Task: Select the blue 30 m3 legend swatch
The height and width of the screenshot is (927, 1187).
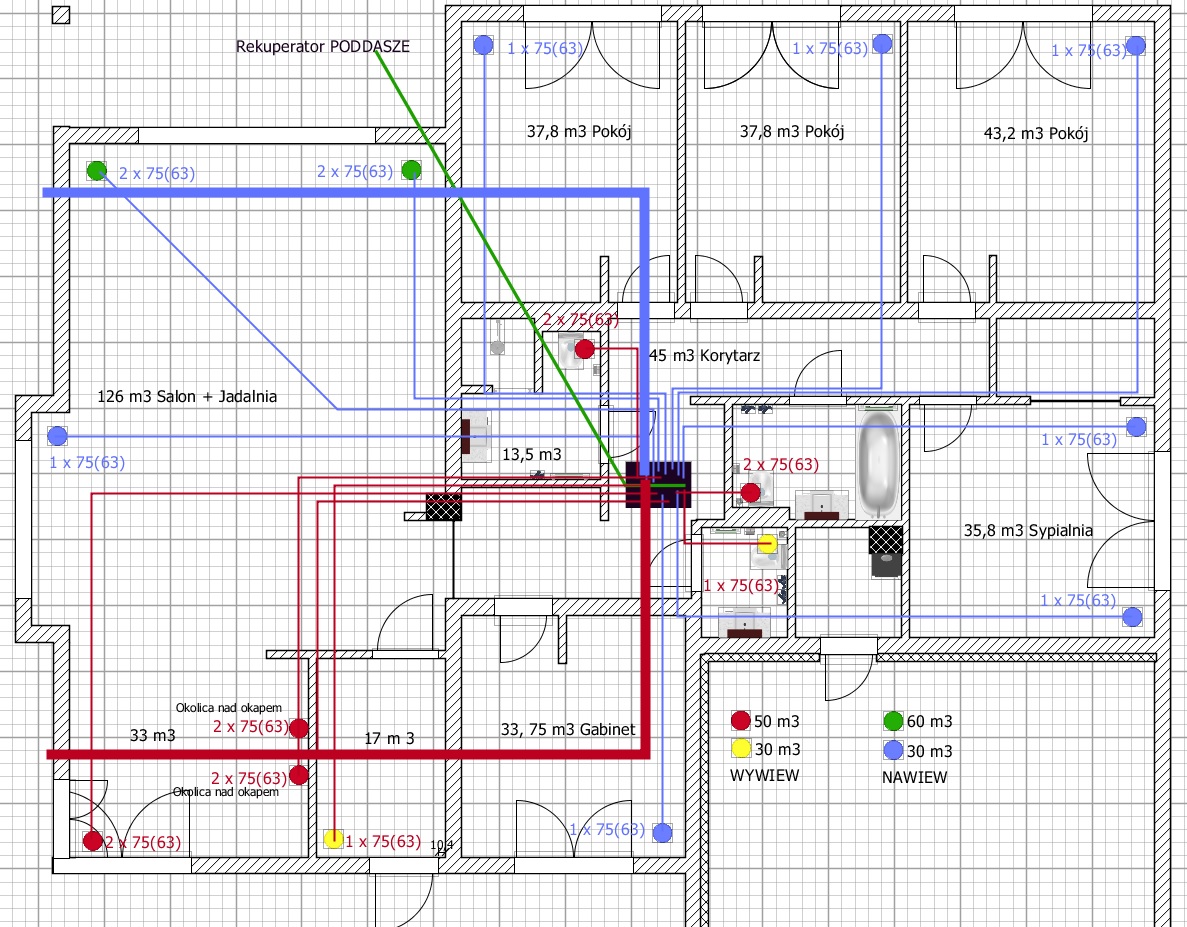Action: click(894, 751)
